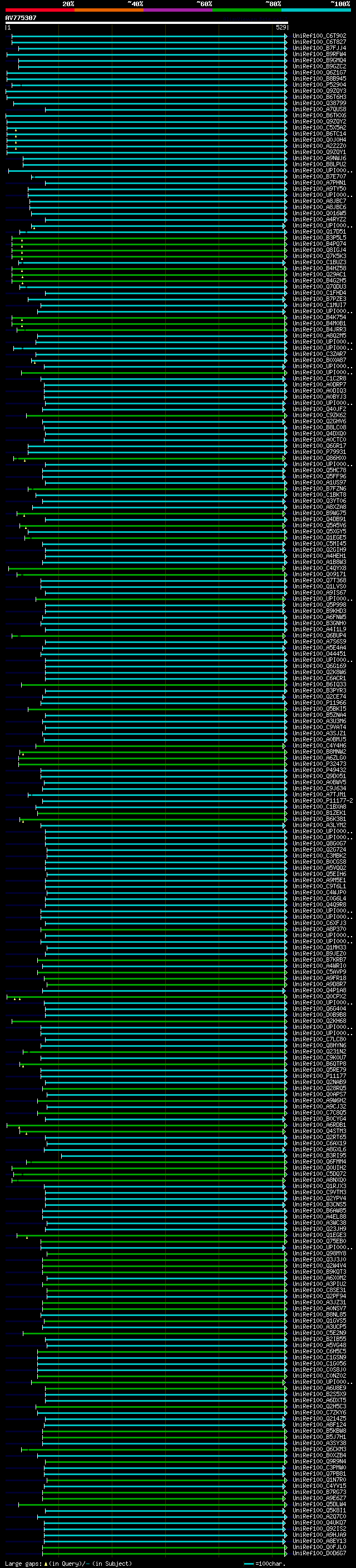The image size is (356, 1568).
Task: Select the UniRef100_A8F124 label
Action: point(319,1424)
